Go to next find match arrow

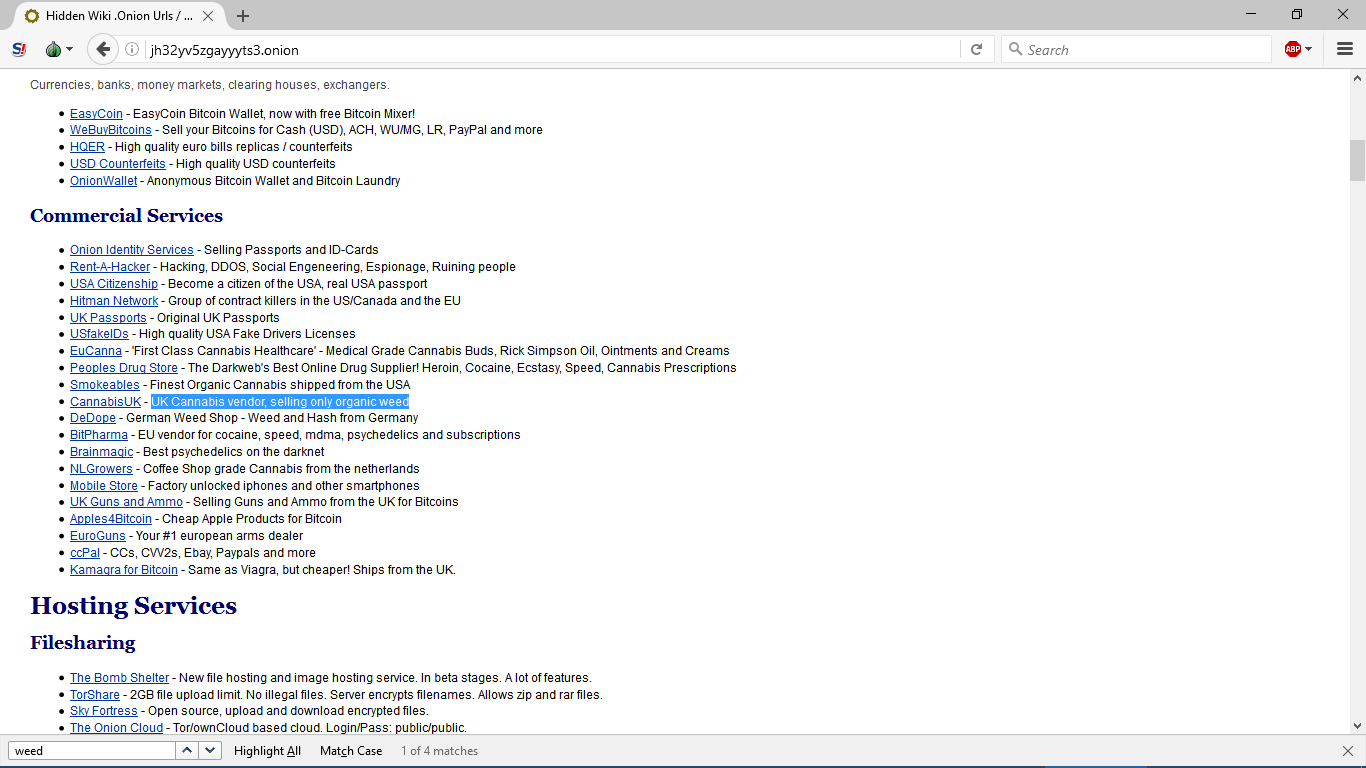click(210, 750)
